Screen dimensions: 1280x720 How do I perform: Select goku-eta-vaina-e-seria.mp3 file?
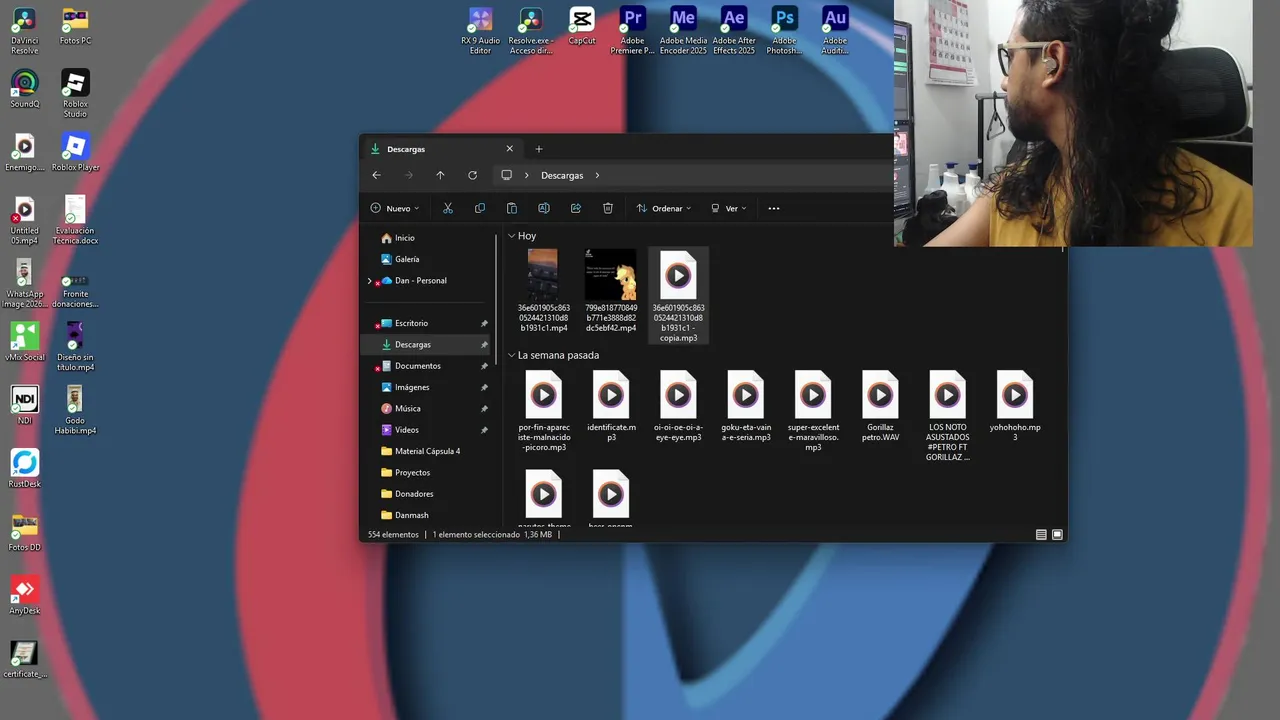tap(746, 406)
